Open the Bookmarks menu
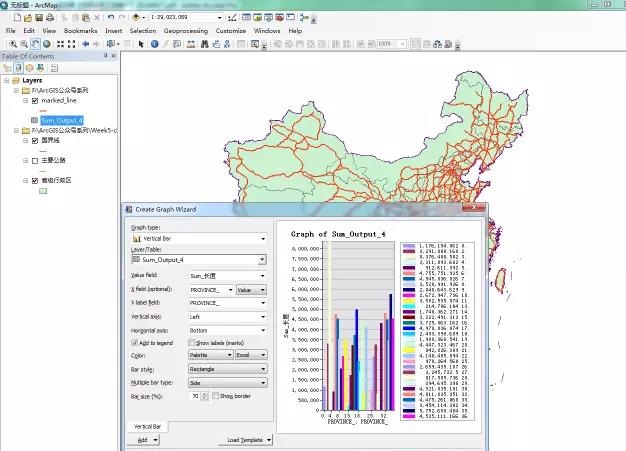The height and width of the screenshot is (451, 626). coord(80,31)
